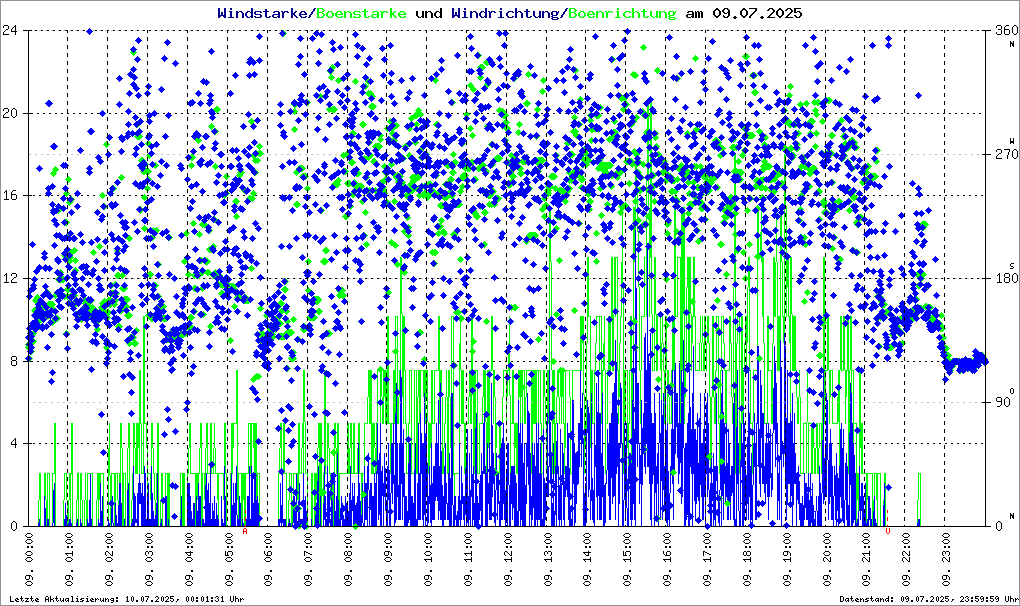The width and height of the screenshot is (1020, 606).
Task: Click the '09. 16:00' time axis label
Action: click(667, 560)
